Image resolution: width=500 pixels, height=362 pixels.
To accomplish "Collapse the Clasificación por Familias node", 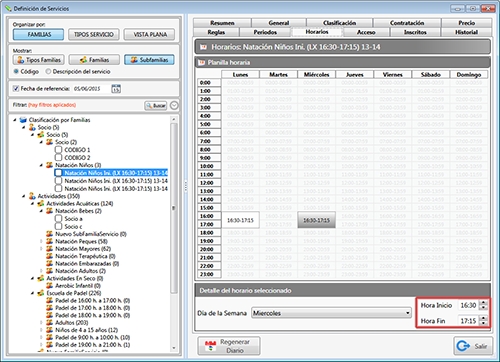I will 15,120.
